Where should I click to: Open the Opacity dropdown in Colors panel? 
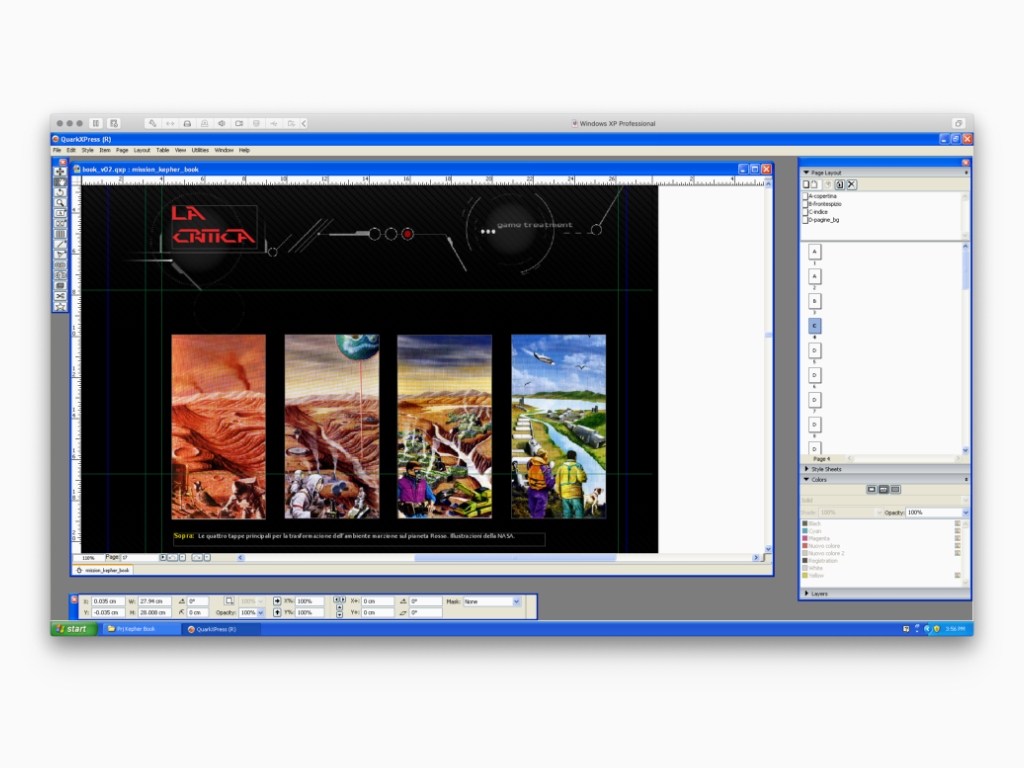pyautogui.click(x=965, y=513)
